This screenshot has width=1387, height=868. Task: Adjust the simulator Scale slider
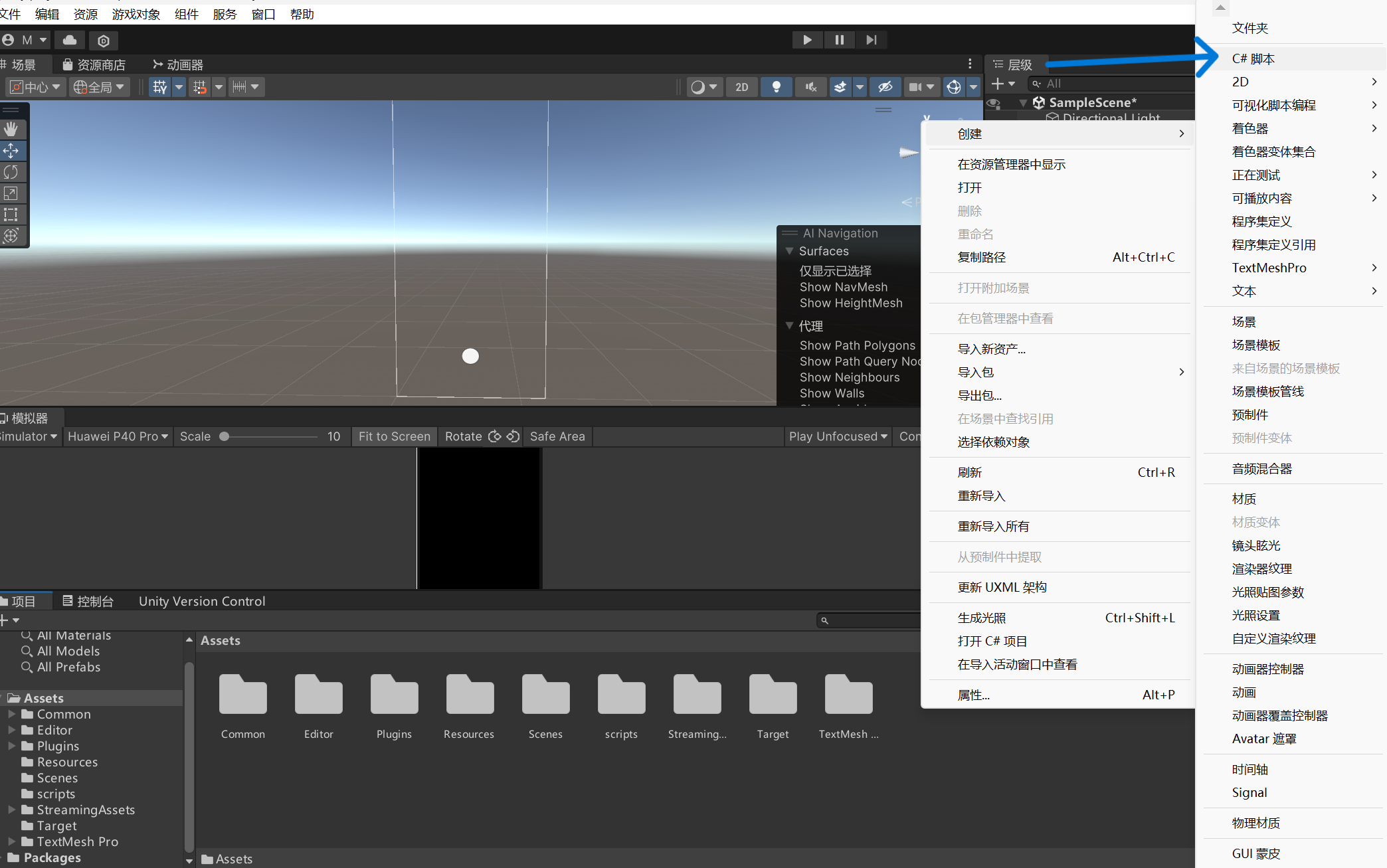point(268,436)
